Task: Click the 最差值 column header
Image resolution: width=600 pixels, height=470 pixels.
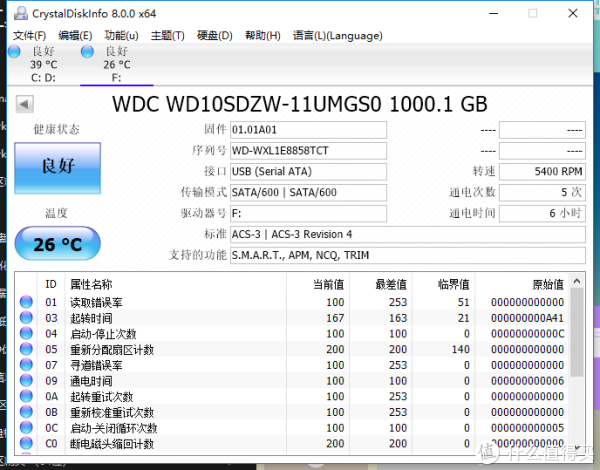Action: point(380,284)
